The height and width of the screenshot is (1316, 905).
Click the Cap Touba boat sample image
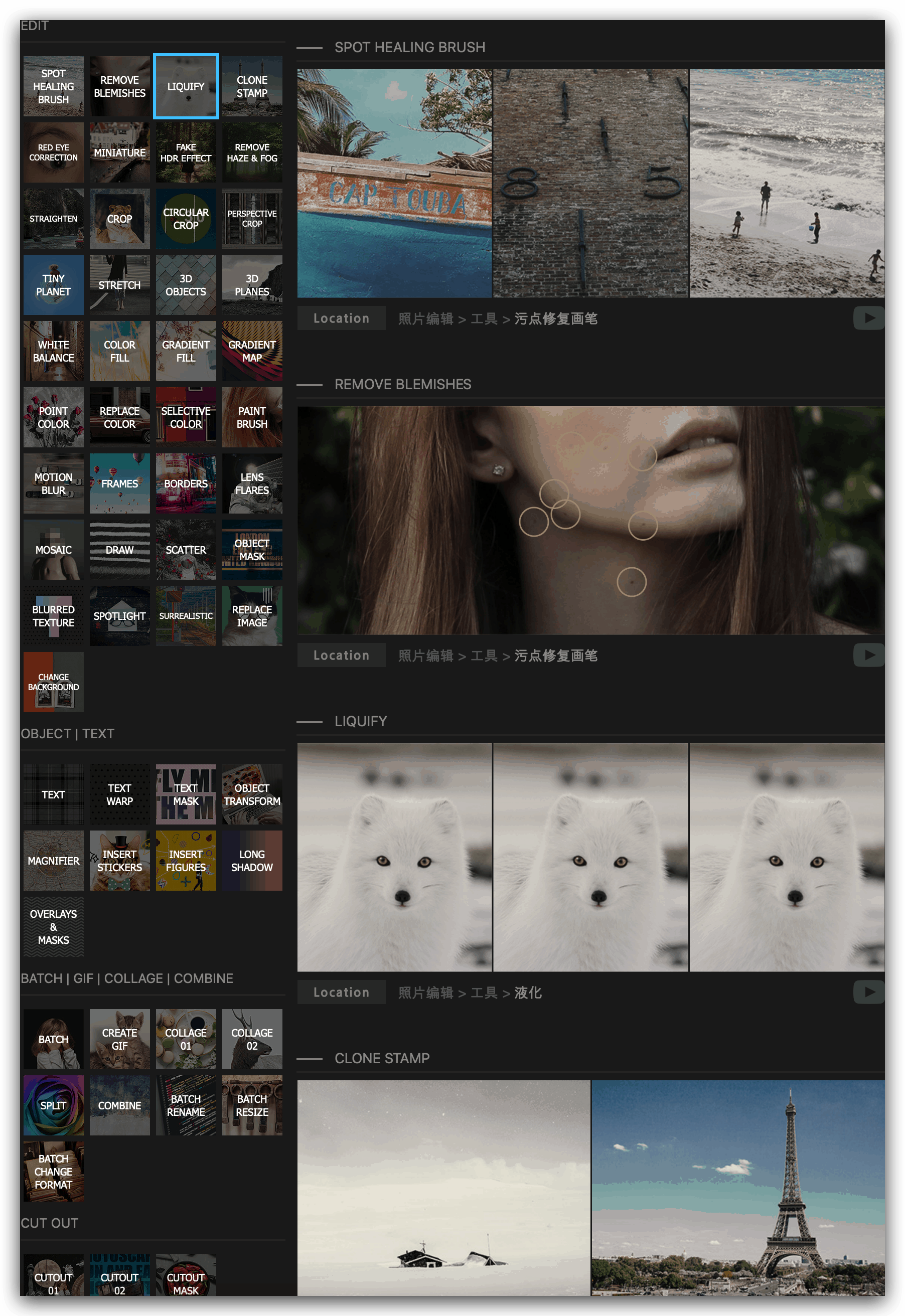pos(395,183)
